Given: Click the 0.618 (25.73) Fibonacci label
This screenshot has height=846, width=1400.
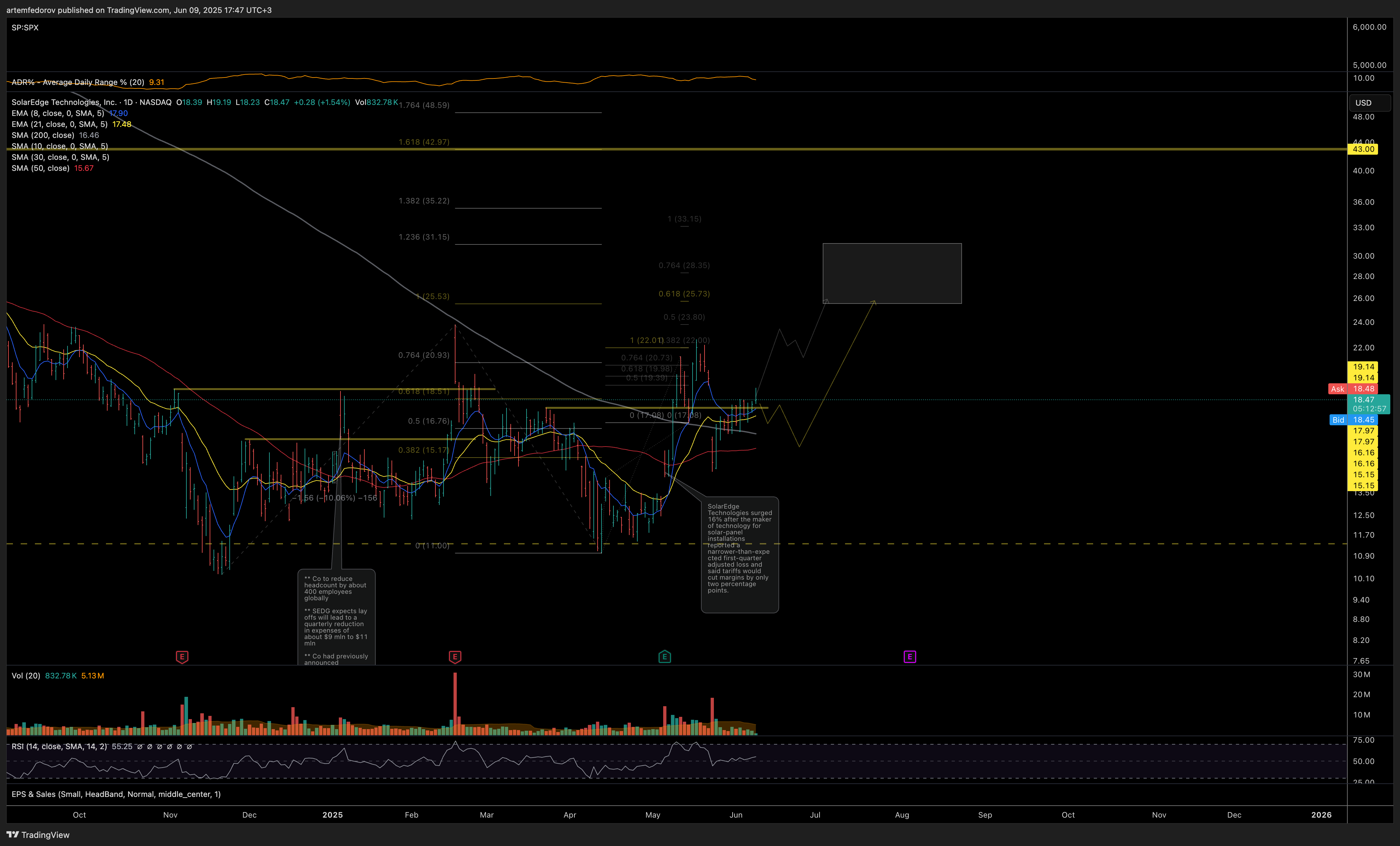Looking at the screenshot, I should click(684, 294).
